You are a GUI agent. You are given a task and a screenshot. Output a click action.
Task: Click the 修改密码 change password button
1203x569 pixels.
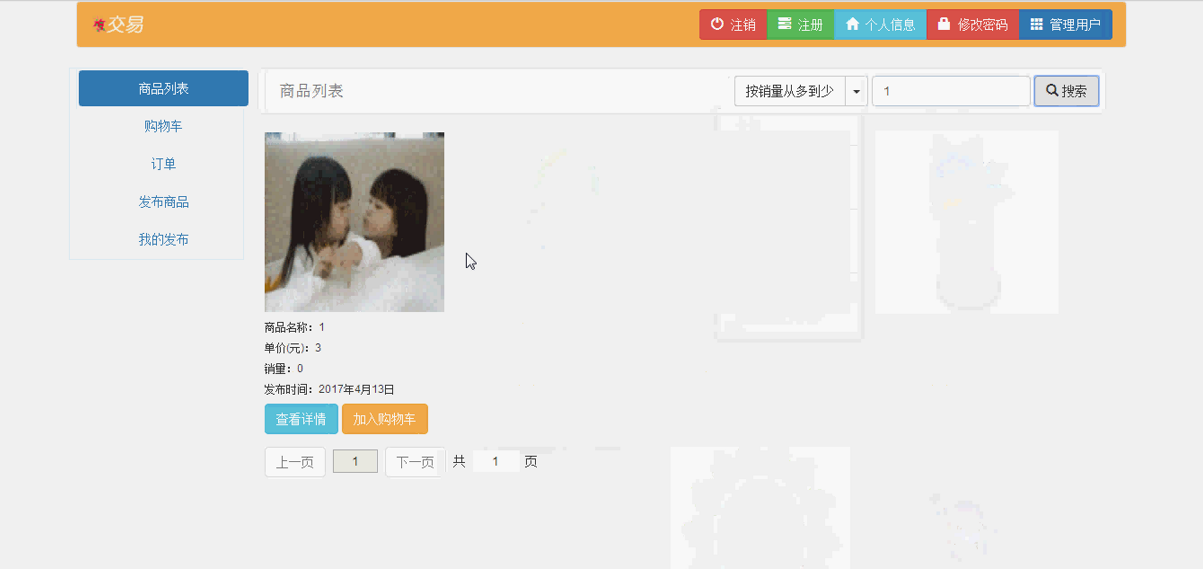(x=973, y=25)
